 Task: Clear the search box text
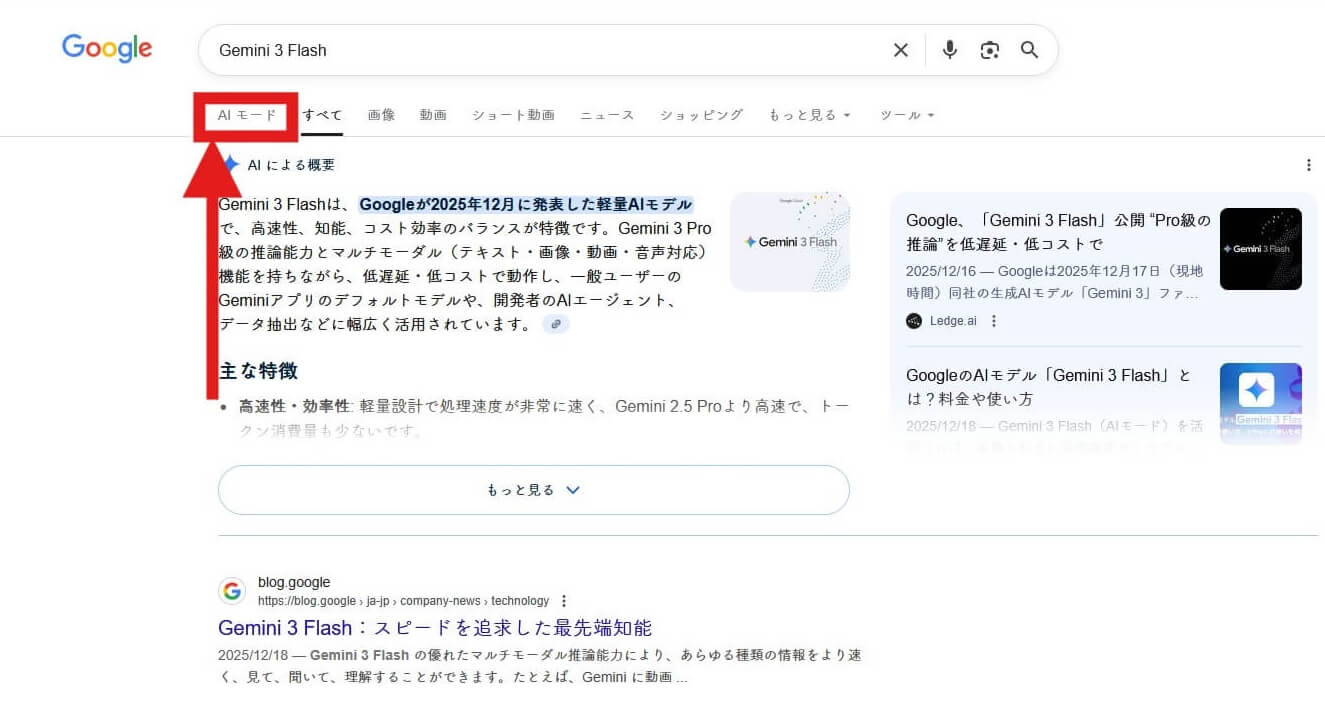[x=901, y=50]
